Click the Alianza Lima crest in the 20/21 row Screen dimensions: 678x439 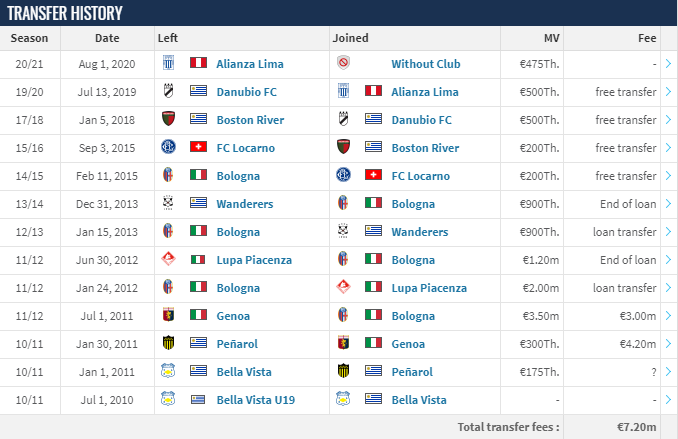(x=168, y=63)
